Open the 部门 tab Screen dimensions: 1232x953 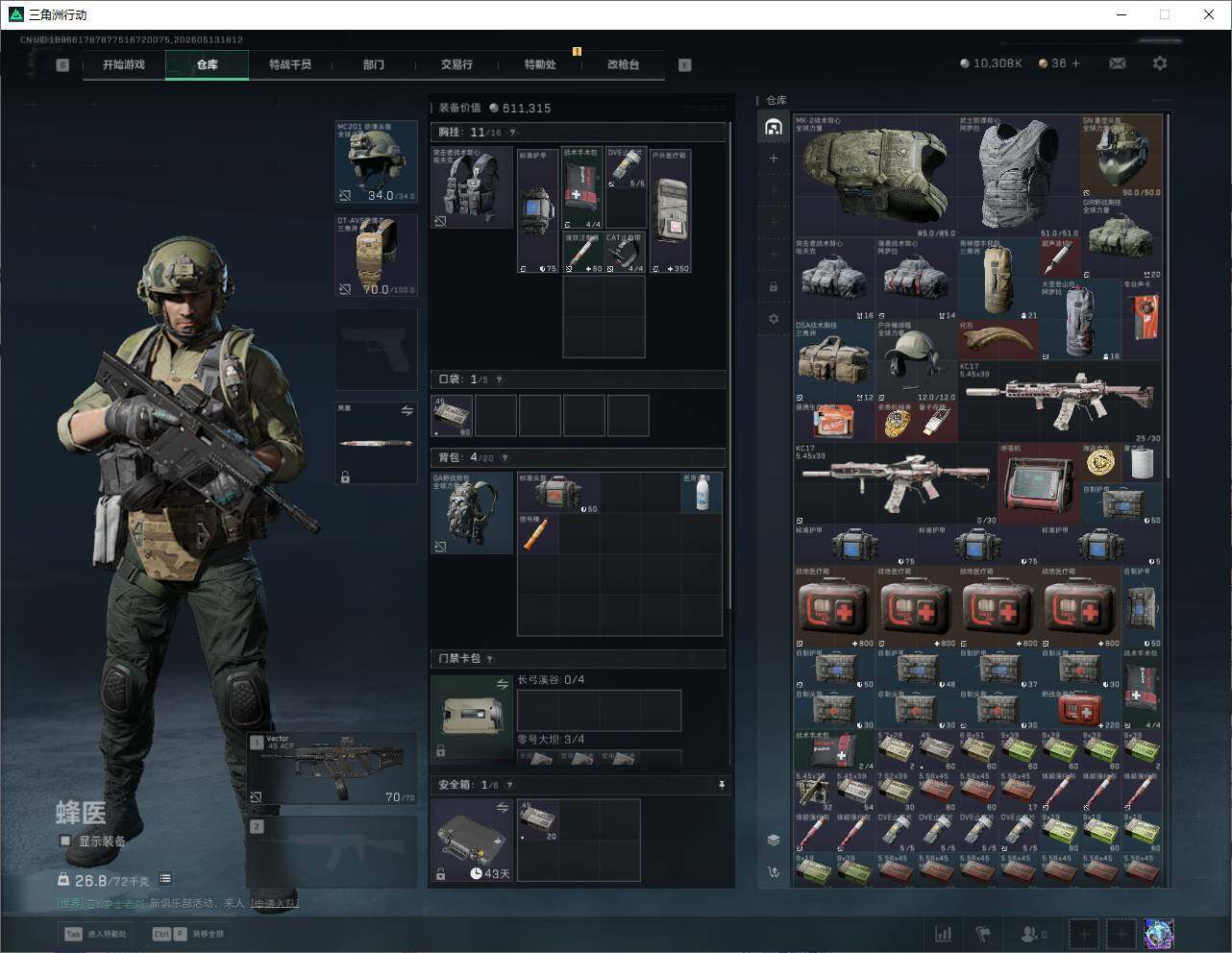374,64
